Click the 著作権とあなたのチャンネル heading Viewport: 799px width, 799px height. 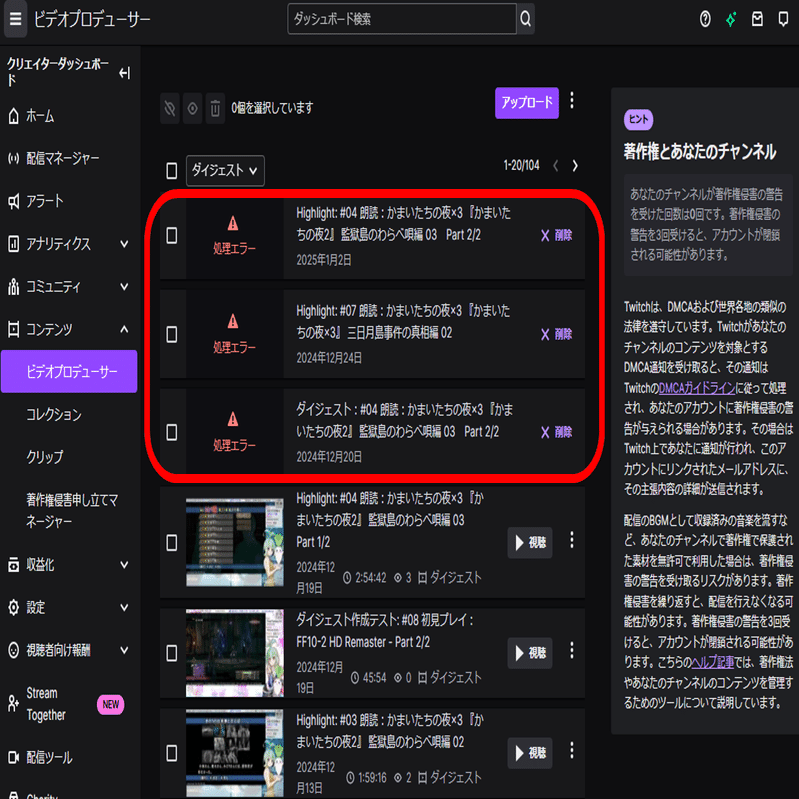700,151
